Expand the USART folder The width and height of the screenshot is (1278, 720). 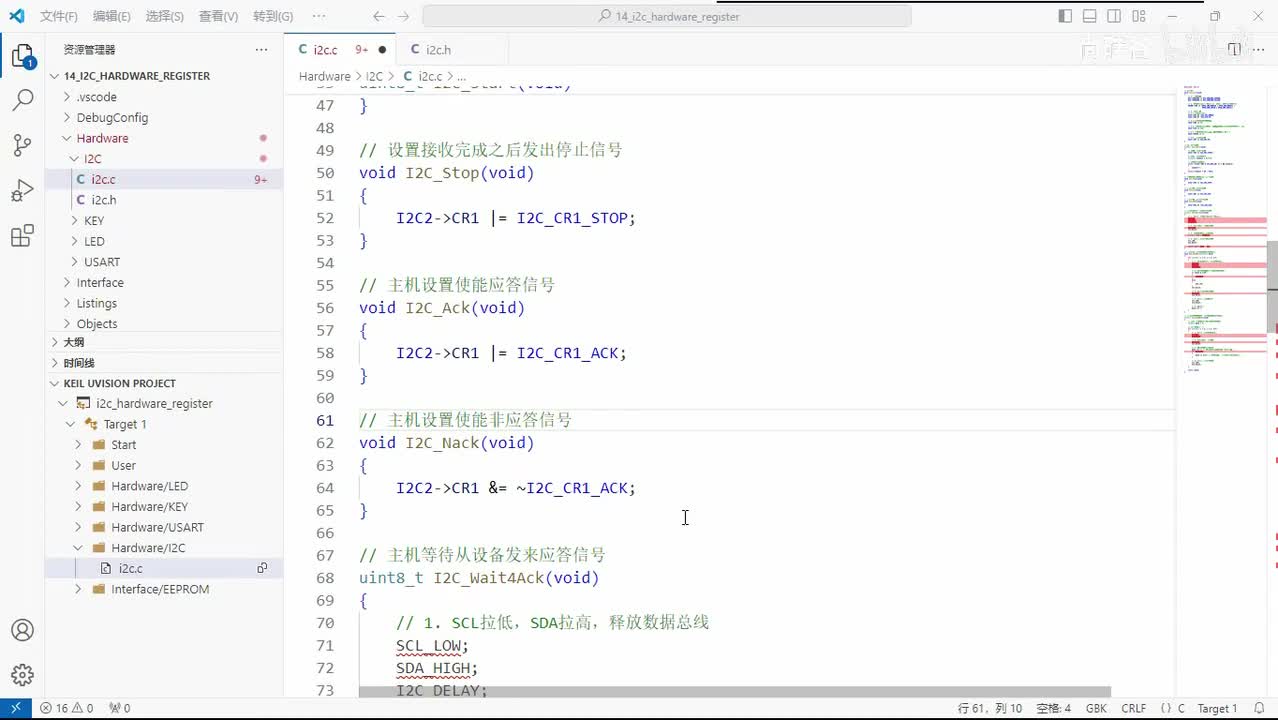[x=102, y=262]
